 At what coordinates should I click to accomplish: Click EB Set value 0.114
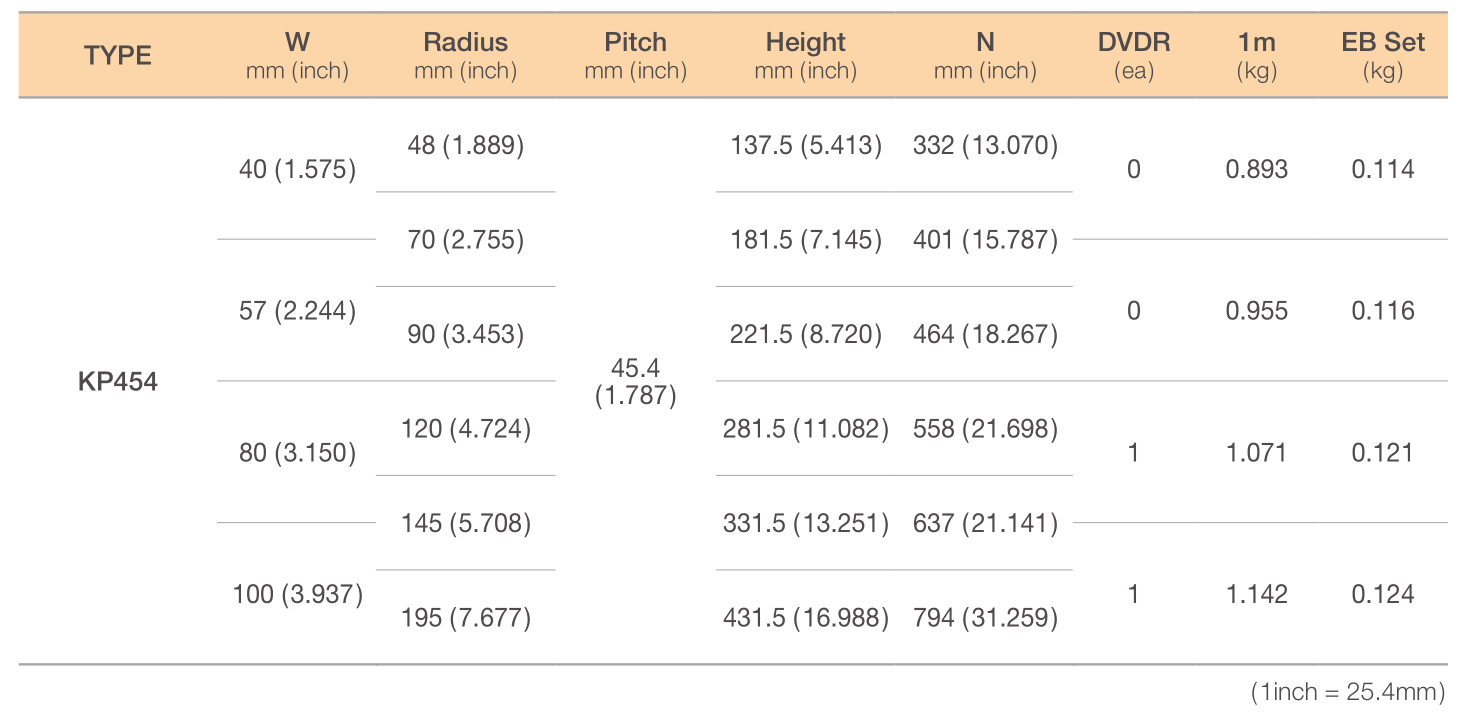point(1383,169)
